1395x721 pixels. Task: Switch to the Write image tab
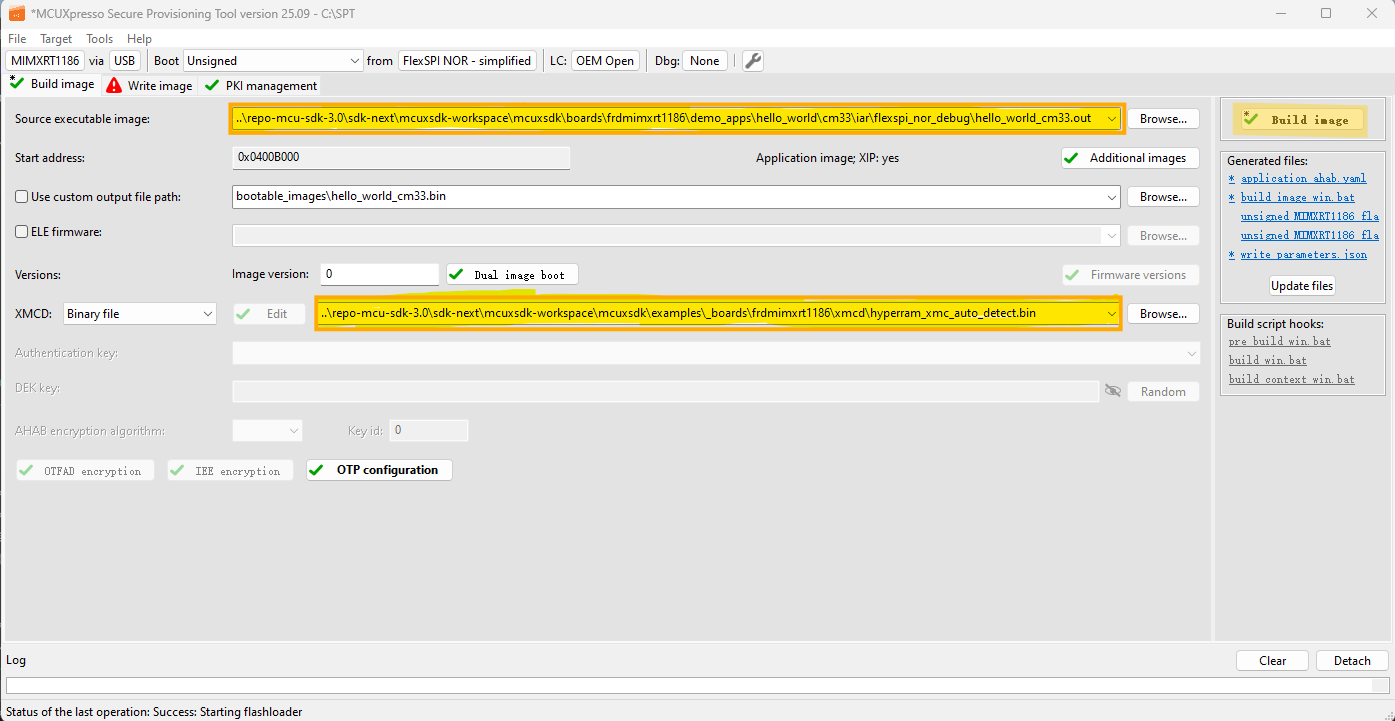[150, 86]
